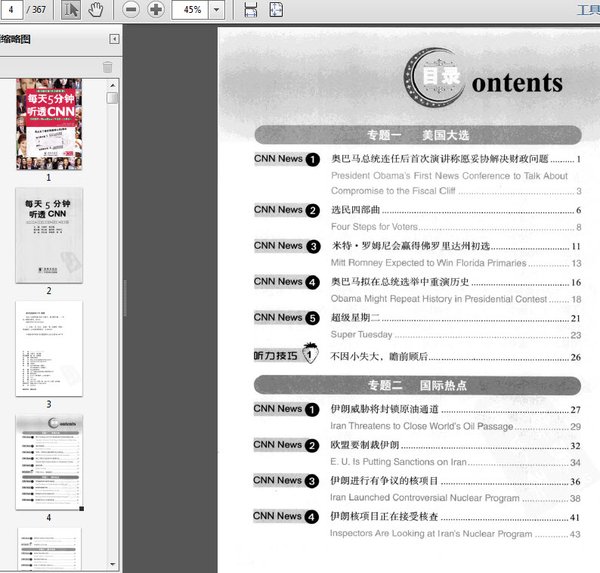Click thumbnail scrollbar up arrow
Screen dimensions: 600x573
pos(112,85)
